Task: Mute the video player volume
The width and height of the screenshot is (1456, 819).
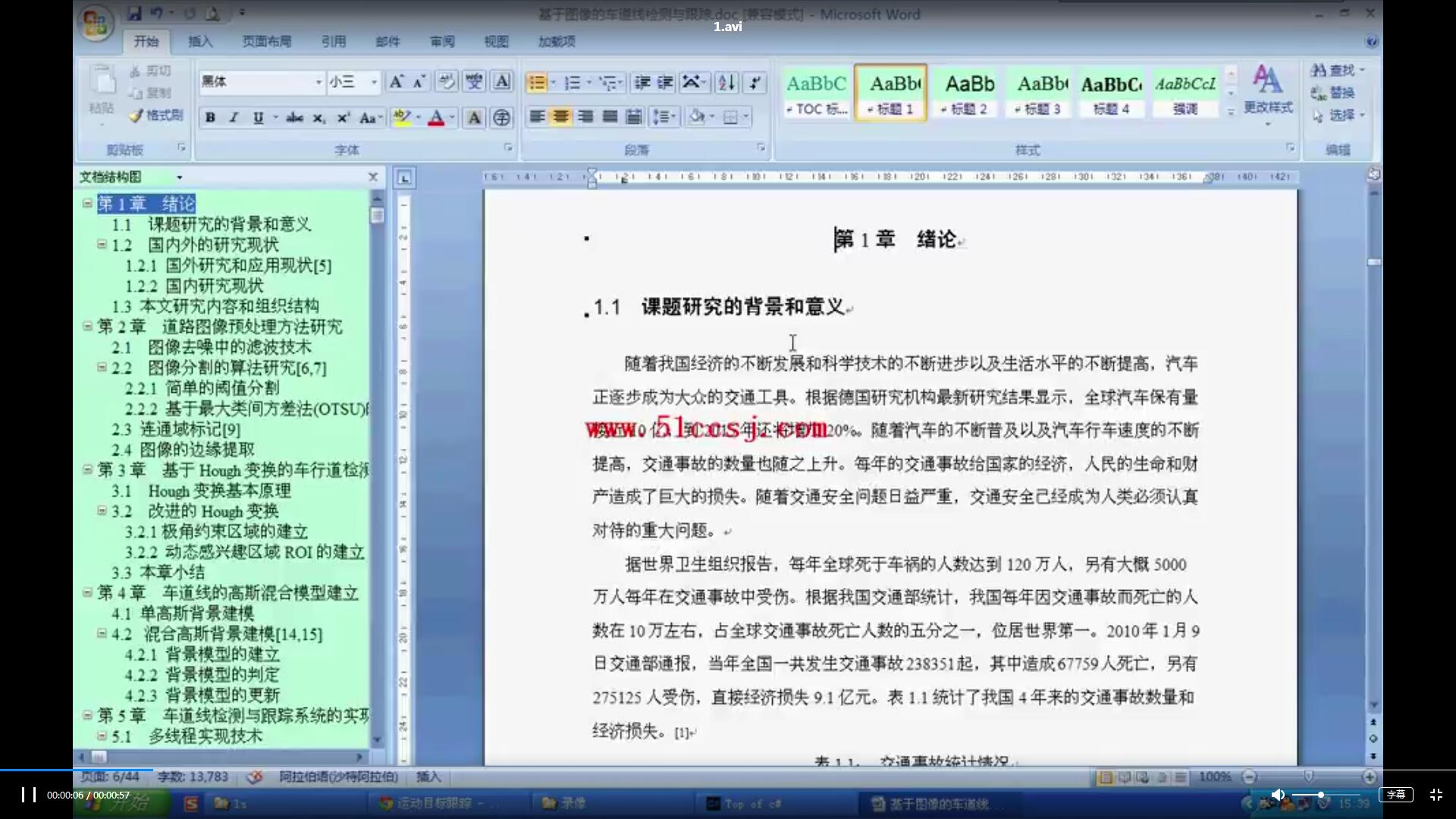Action: 1278,795
